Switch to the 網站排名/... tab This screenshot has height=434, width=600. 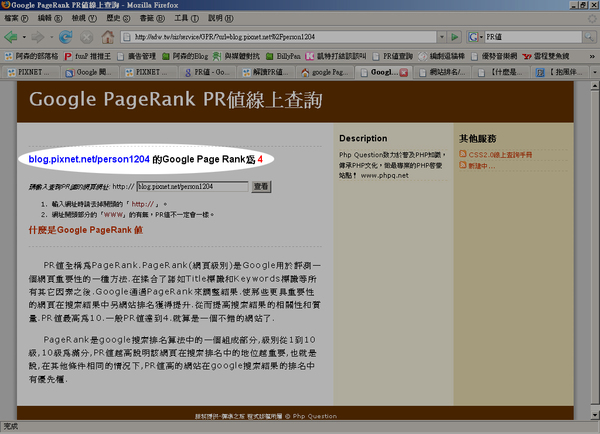click(443, 72)
